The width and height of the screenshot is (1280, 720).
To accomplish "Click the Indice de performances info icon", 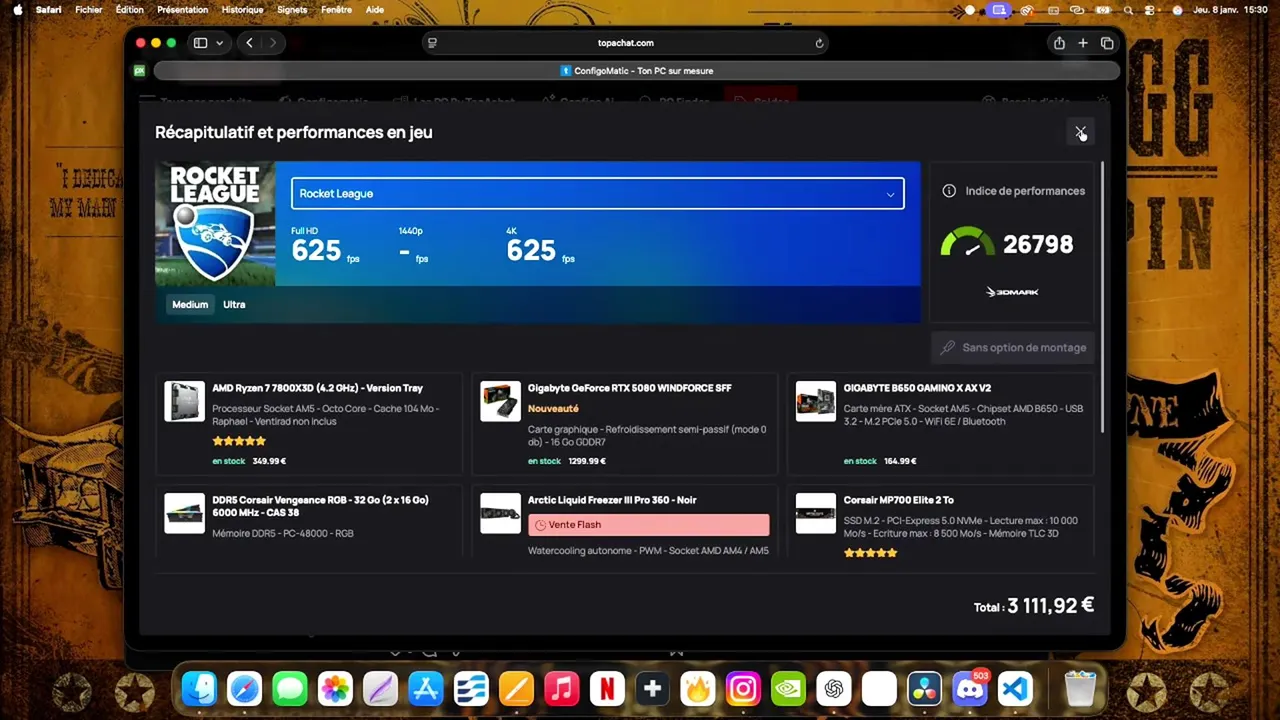I will [x=949, y=191].
